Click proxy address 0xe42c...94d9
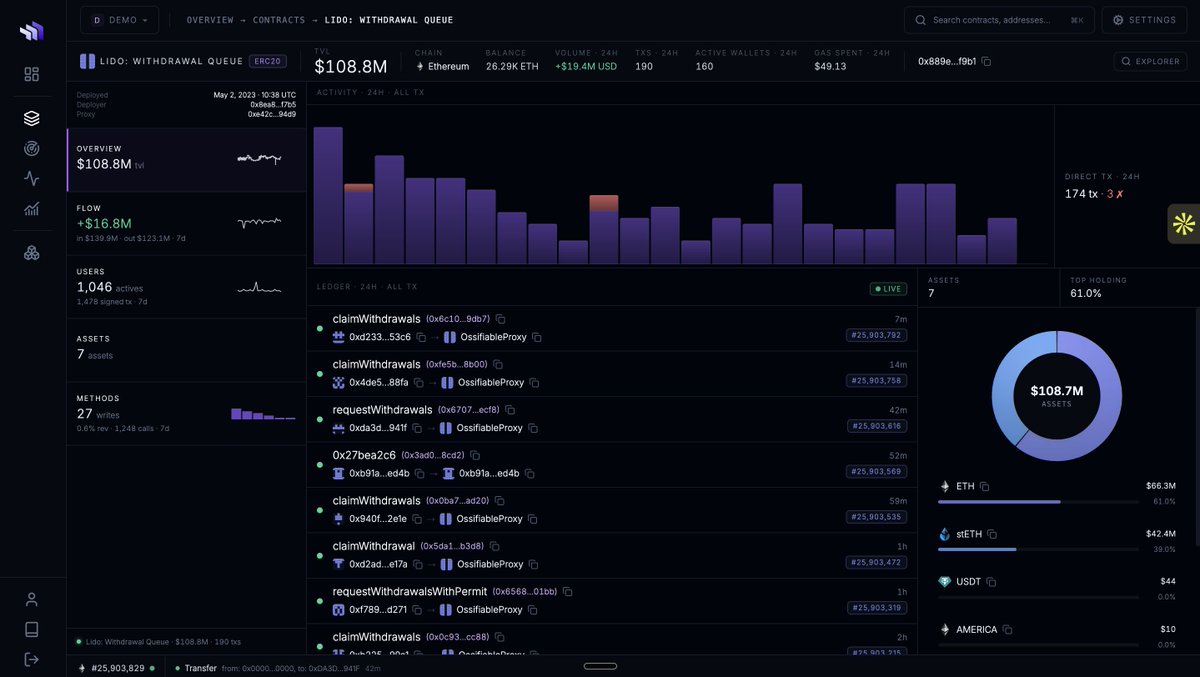The image size is (1200, 677). pos(272,114)
